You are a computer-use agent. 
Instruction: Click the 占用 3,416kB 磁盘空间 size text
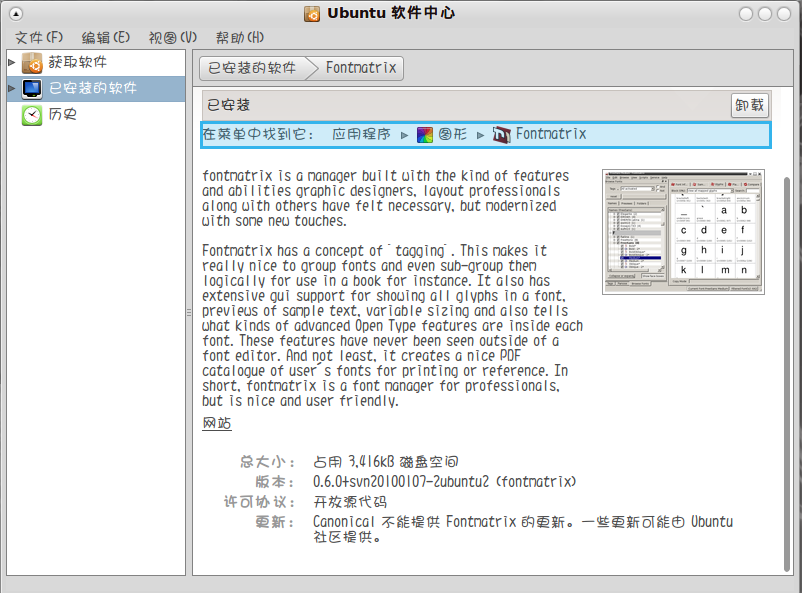(386, 462)
